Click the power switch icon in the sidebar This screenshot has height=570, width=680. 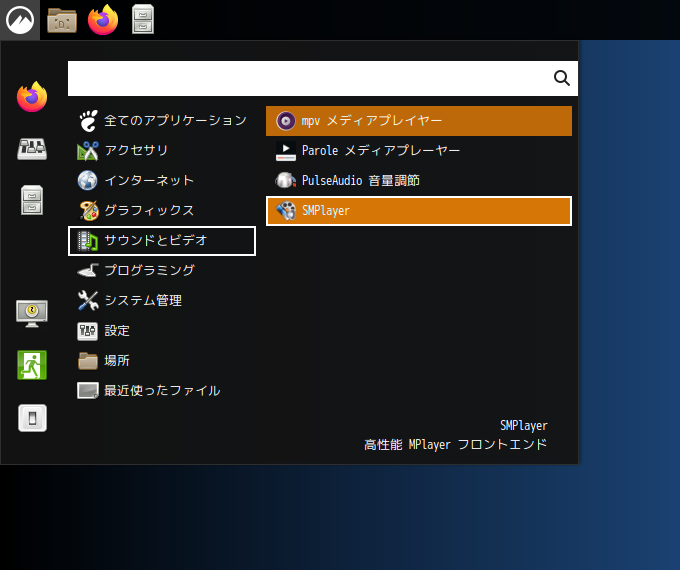pyautogui.click(x=33, y=418)
